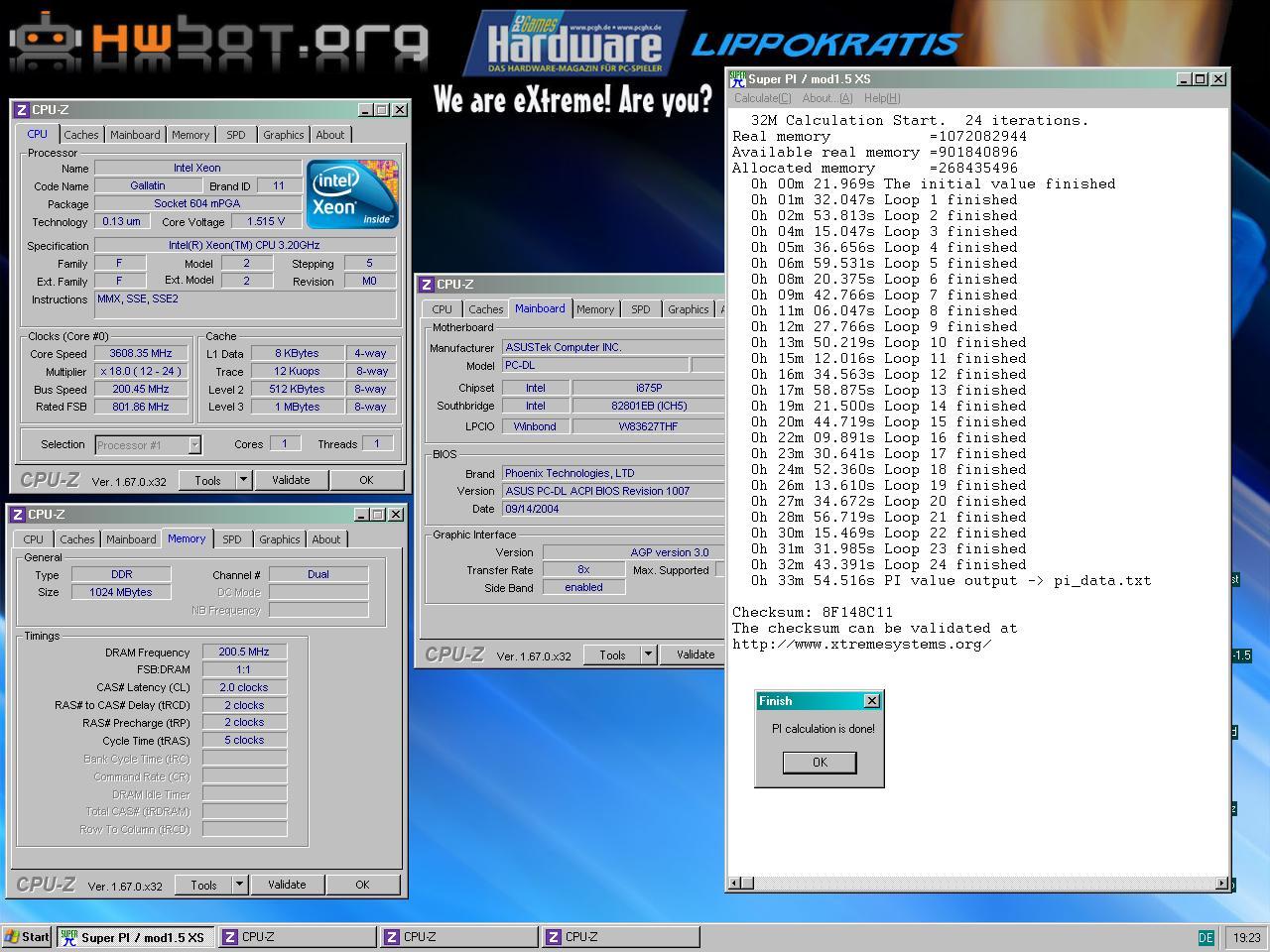This screenshot has width=1270, height=952.
Task: Click Tools button in Mainboard CPU-Z window
Action: (x=612, y=654)
